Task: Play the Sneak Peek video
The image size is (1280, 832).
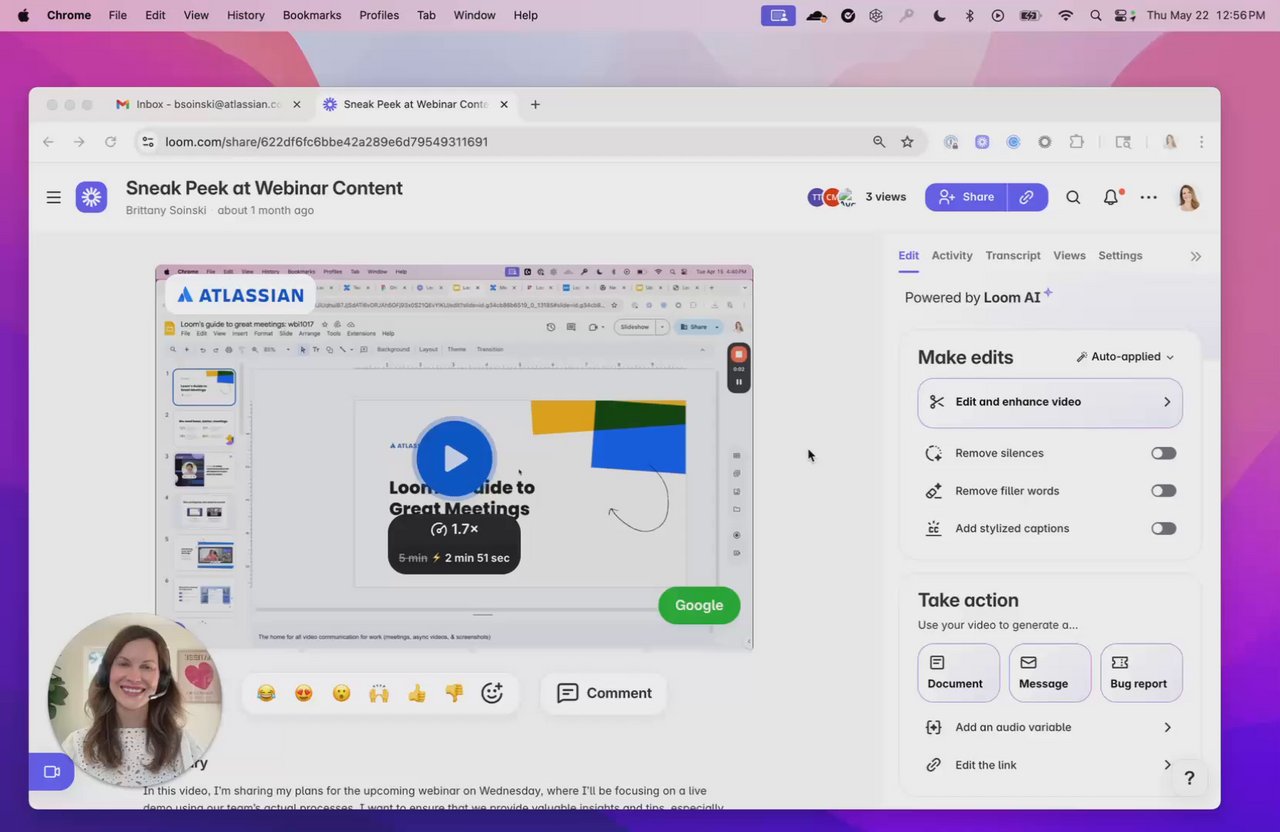Action: (x=455, y=458)
